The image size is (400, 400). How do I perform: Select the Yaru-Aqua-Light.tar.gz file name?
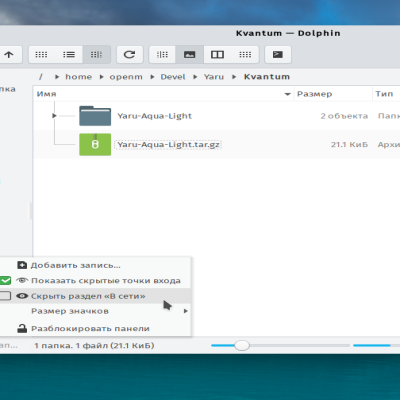point(168,145)
